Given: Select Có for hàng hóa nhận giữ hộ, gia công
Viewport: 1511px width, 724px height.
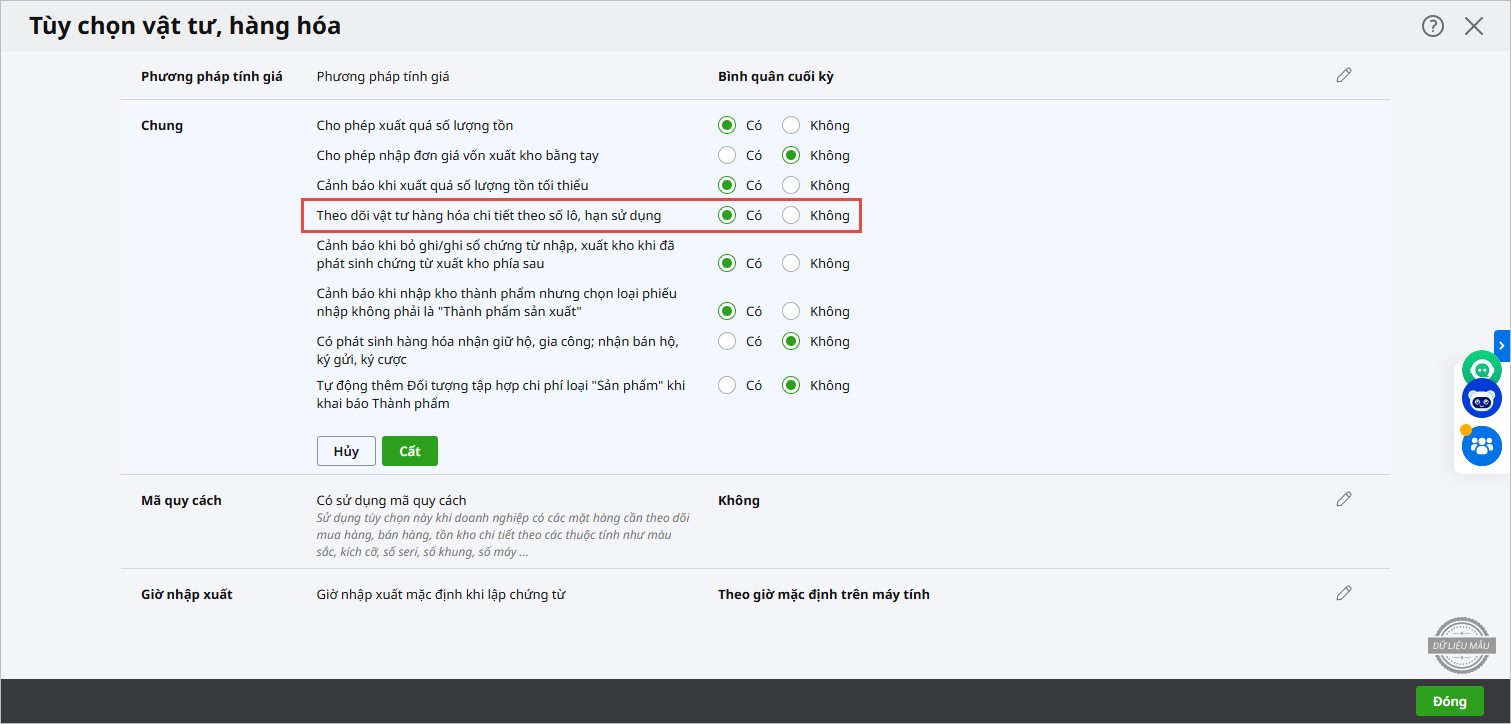Looking at the screenshot, I should pos(727,342).
